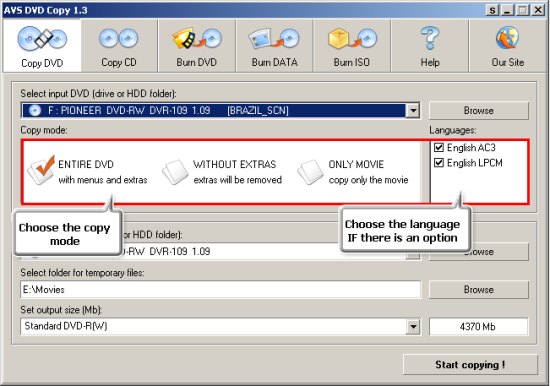Open the Burn DATA tool
550x386 pixels.
point(274,46)
